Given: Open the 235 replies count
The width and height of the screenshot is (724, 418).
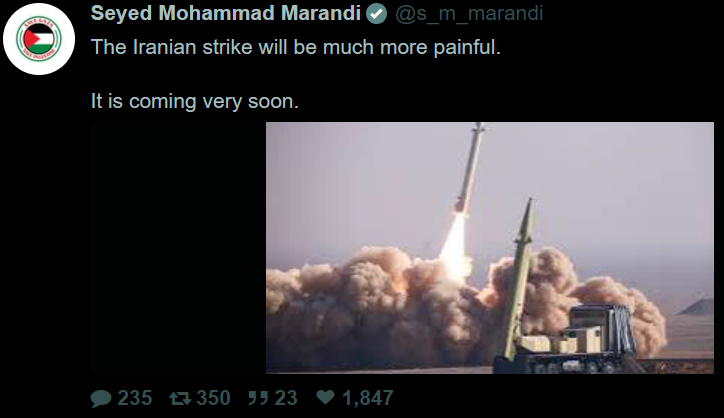Looking at the screenshot, I should click(134, 398).
